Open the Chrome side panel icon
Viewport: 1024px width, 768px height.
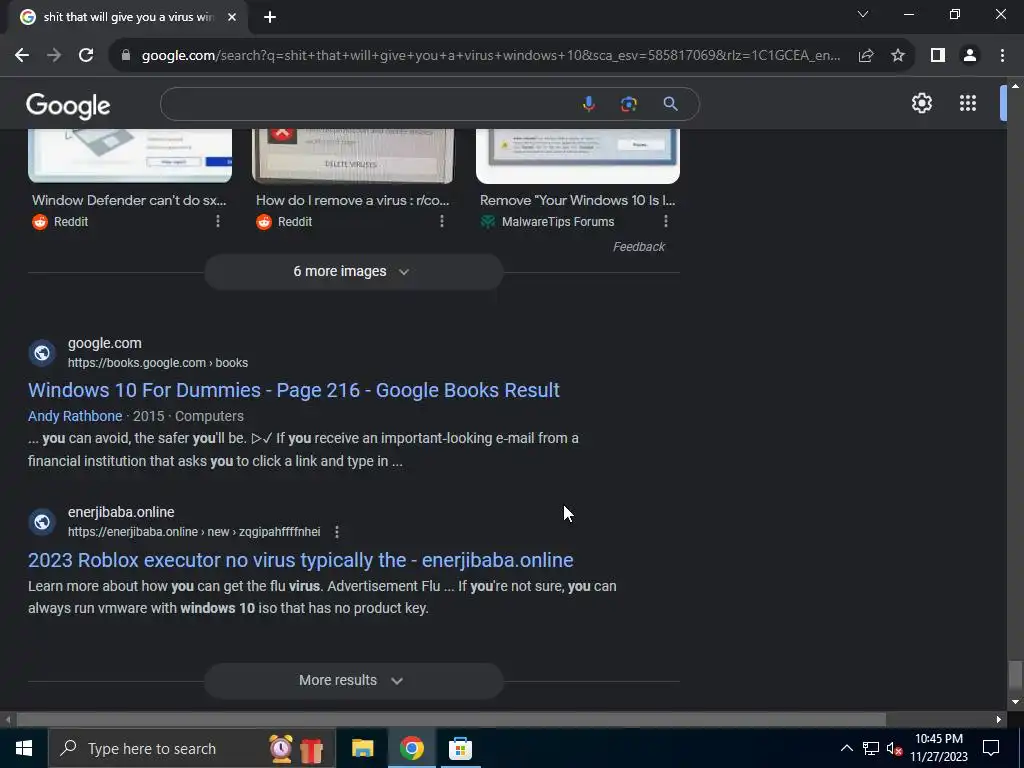[x=938, y=56]
